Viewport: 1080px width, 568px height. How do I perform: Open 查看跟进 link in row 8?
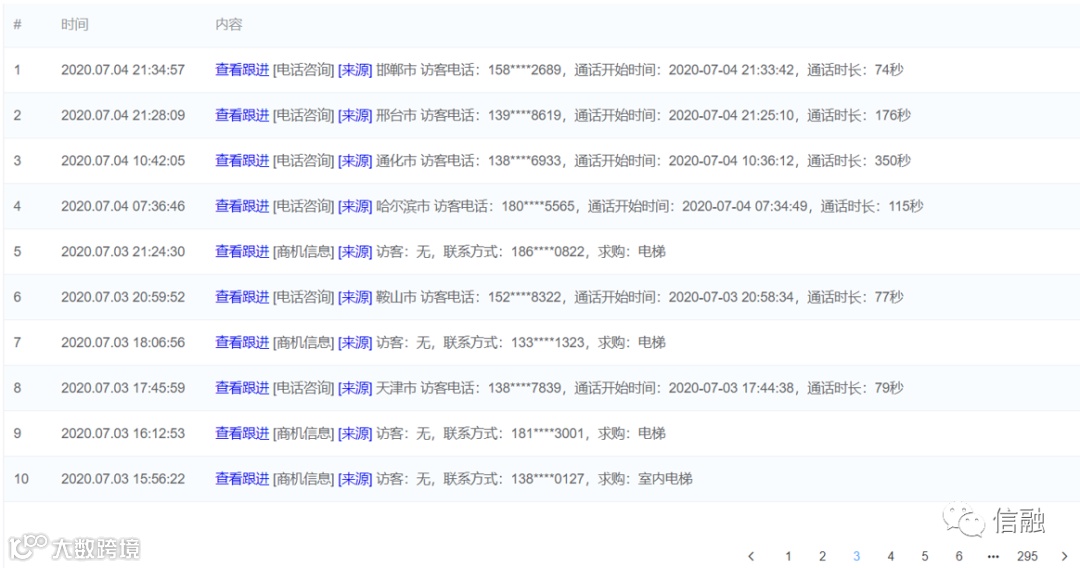242,388
